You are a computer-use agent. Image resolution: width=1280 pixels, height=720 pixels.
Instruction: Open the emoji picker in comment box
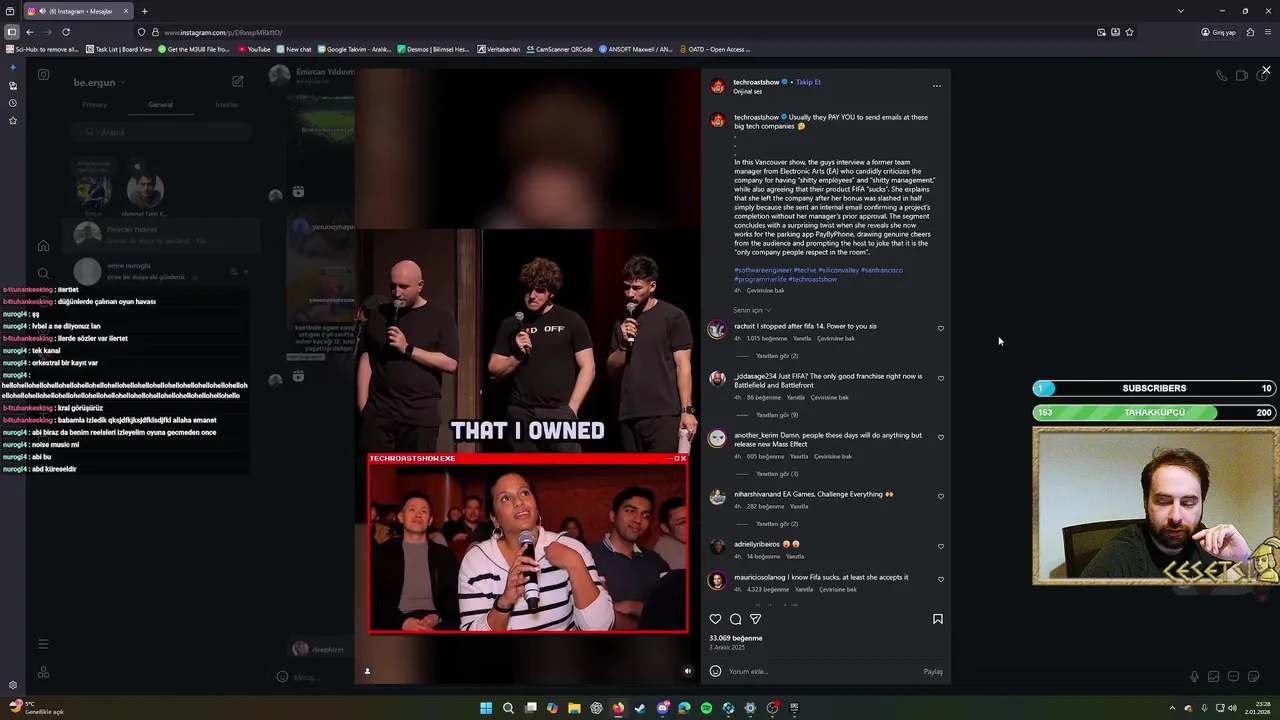click(715, 671)
